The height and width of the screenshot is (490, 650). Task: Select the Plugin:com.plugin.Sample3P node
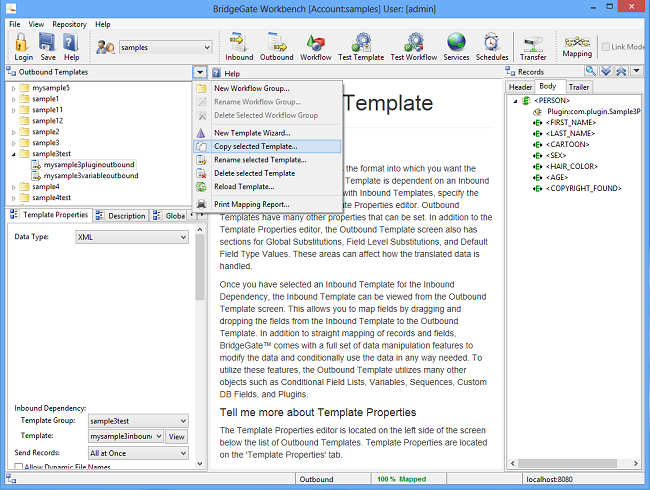point(594,112)
